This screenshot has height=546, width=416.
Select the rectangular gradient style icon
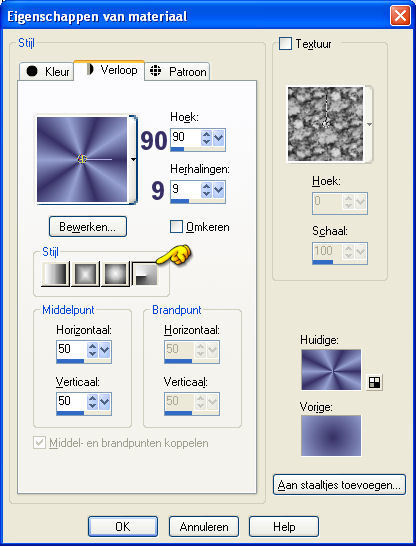coord(85,274)
